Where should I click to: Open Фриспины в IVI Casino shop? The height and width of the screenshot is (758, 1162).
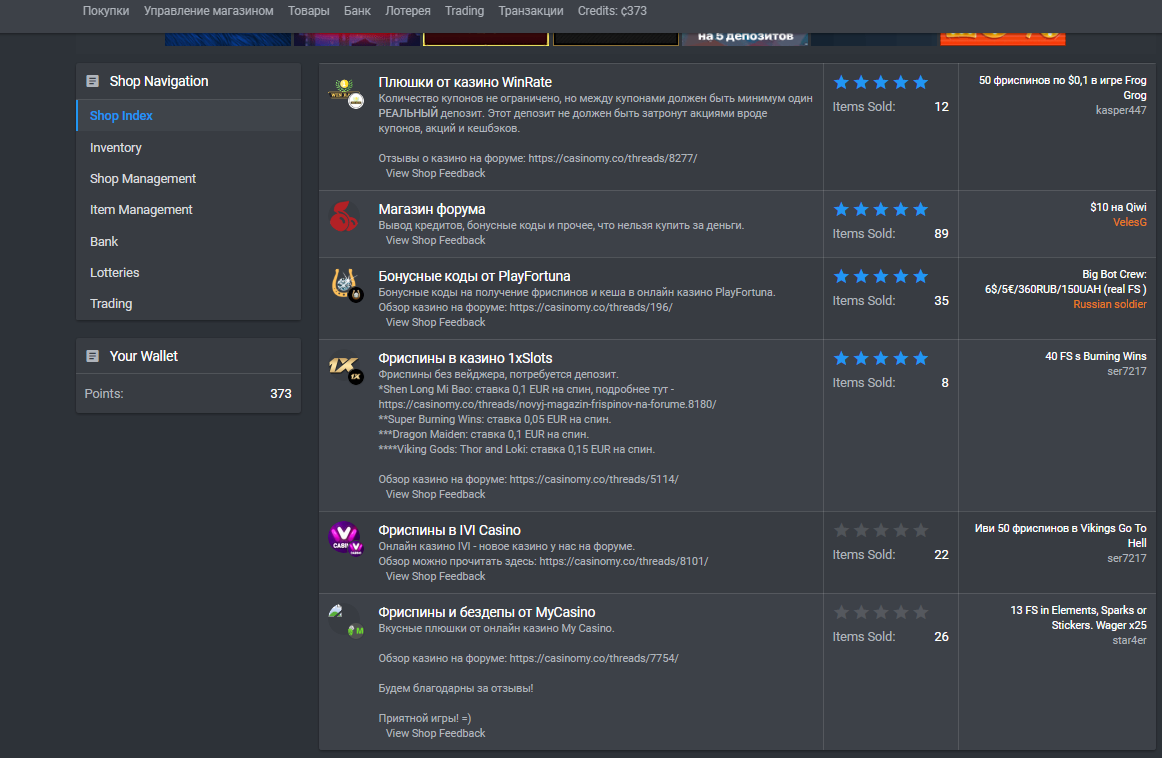click(x=449, y=531)
